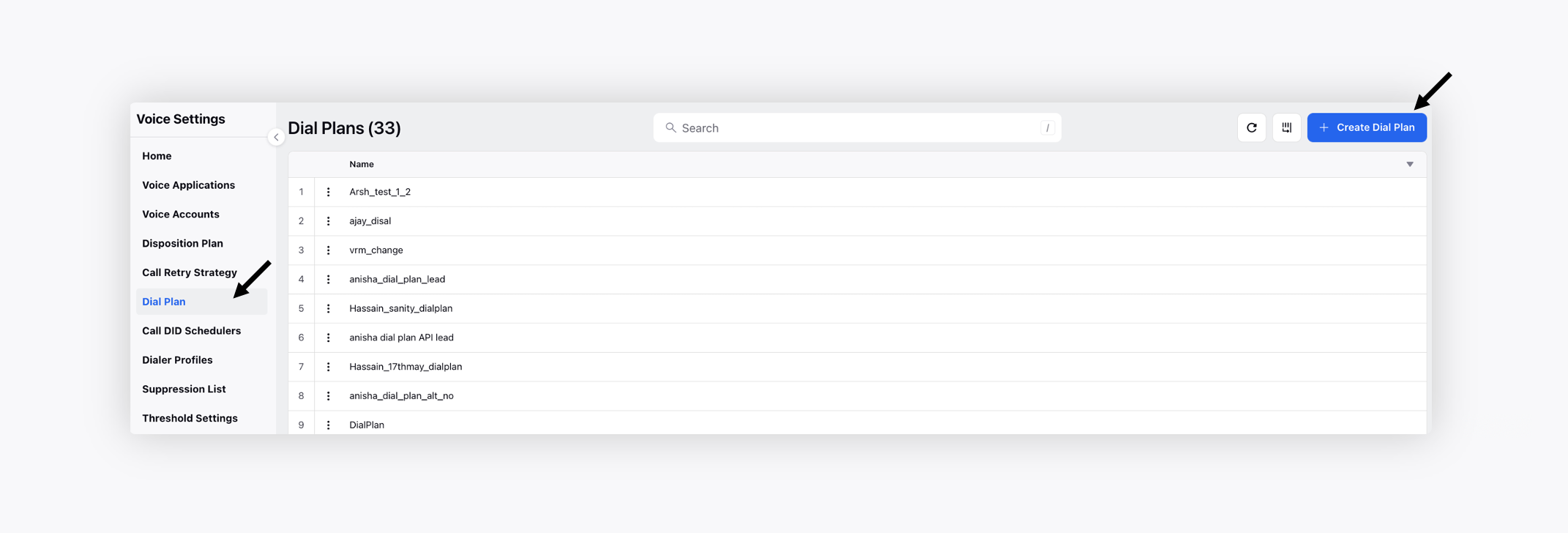Screen dimensions: 1568x533
Task: Click the Name column header
Action: [x=362, y=164]
